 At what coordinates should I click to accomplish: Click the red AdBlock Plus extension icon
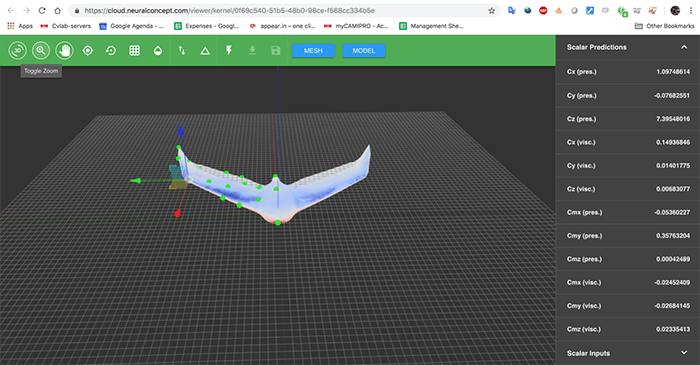[x=543, y=10]
